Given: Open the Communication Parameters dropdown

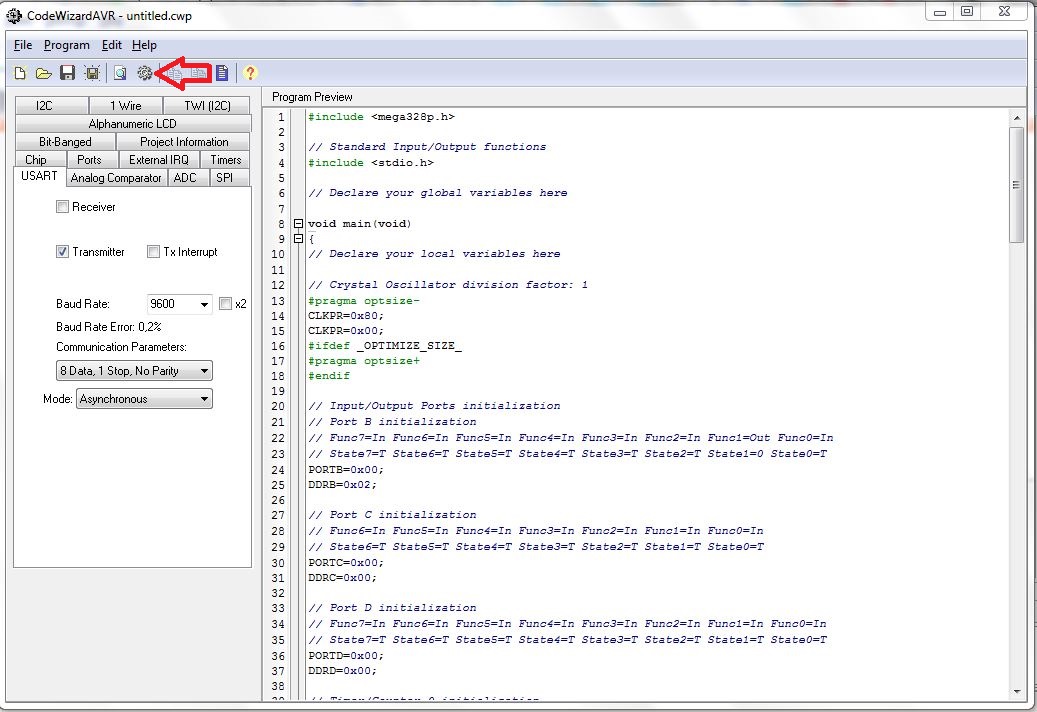Looking at the screenshot, I should [134, 371].
